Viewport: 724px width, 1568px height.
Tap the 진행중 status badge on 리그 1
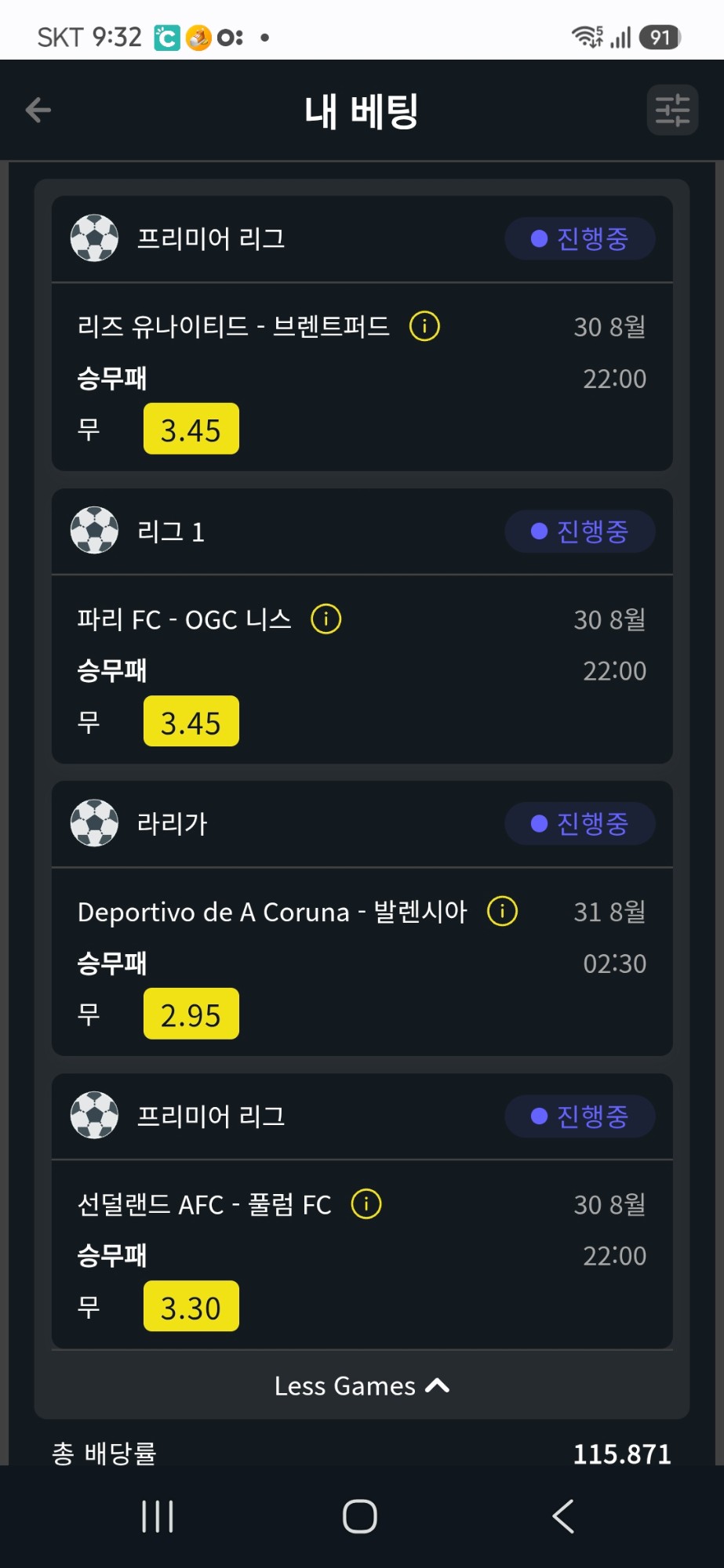point(580,531)
